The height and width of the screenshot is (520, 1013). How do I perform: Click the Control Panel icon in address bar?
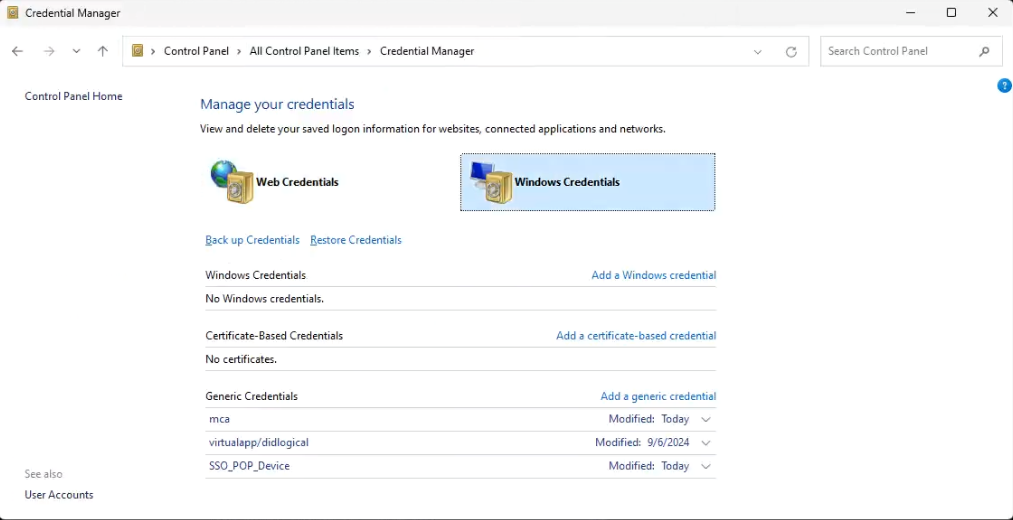[x=137, y=50]
